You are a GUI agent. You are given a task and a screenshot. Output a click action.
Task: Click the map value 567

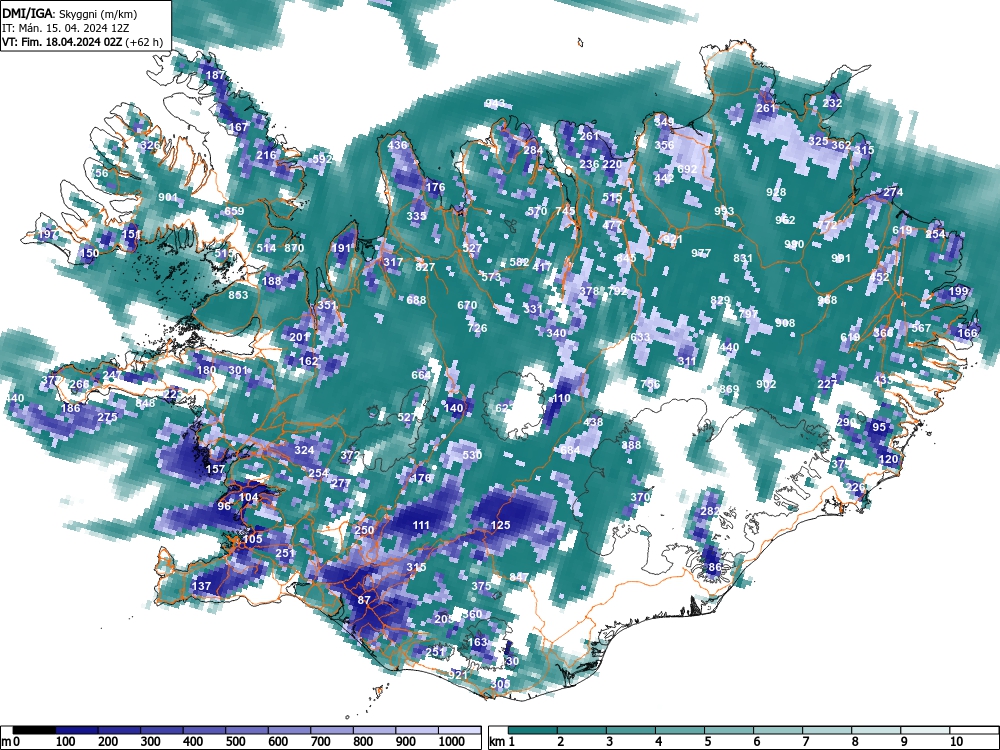pos(921,328)
